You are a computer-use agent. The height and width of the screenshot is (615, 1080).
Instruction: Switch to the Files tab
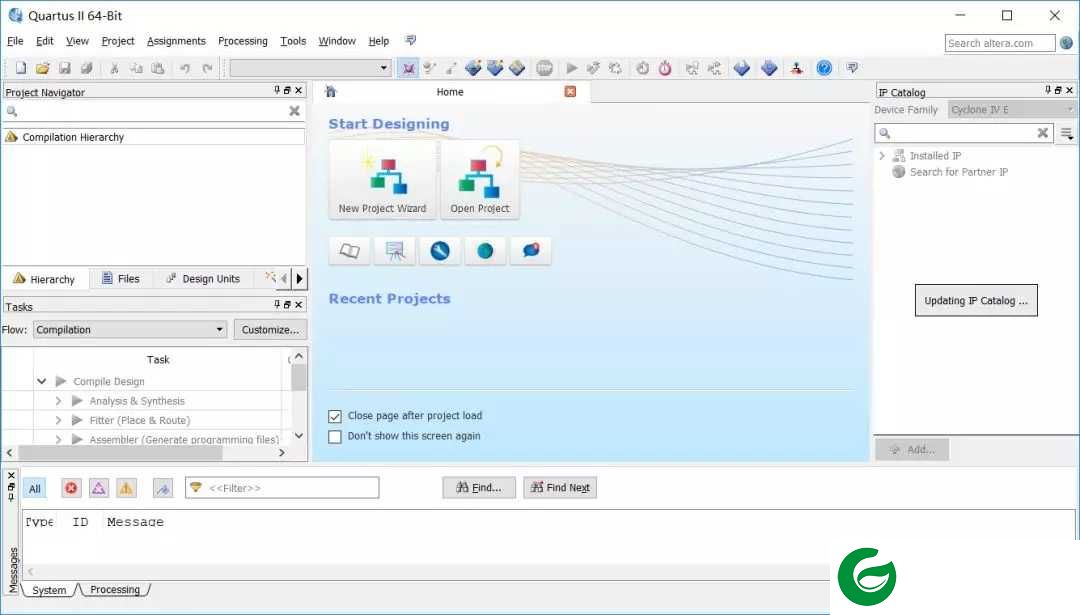point(121,279)
